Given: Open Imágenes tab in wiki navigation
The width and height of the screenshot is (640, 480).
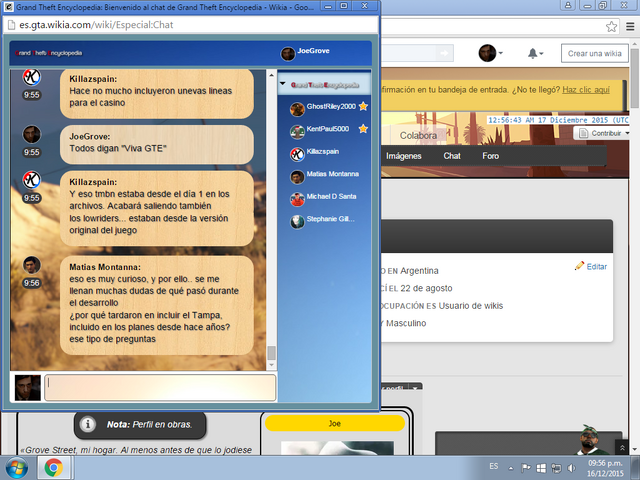Looking at the screenshot, I should (403, 156).
